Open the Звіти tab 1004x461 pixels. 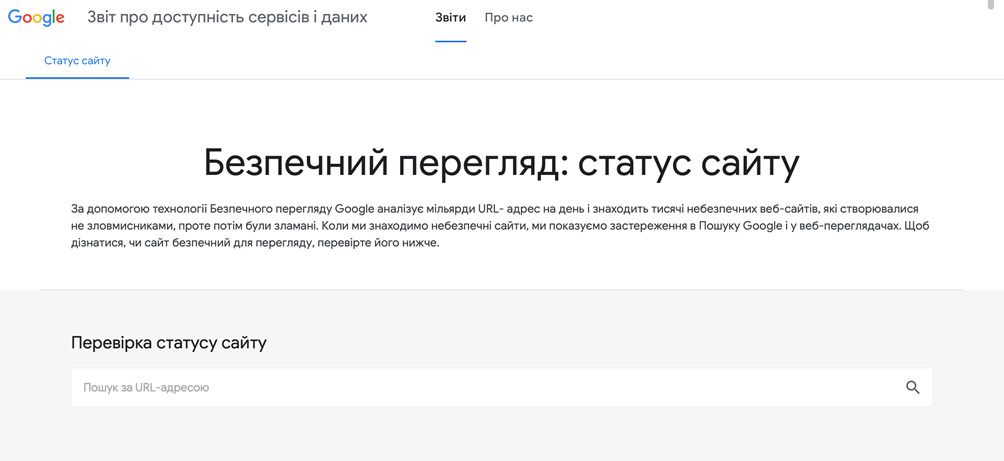451,18
